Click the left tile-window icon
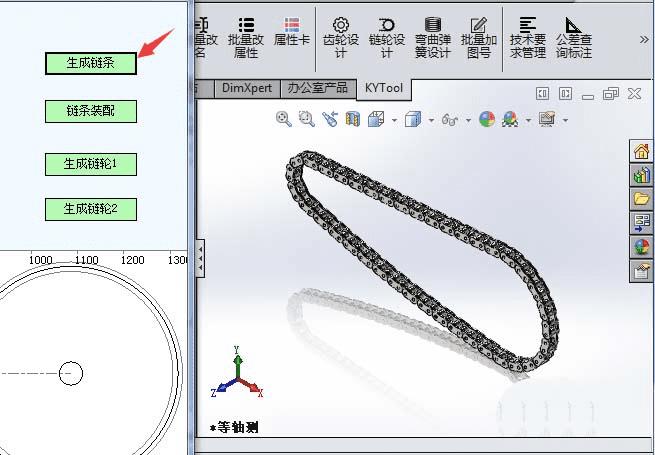This screenshot has width=655, height=455. click(542, 94)
